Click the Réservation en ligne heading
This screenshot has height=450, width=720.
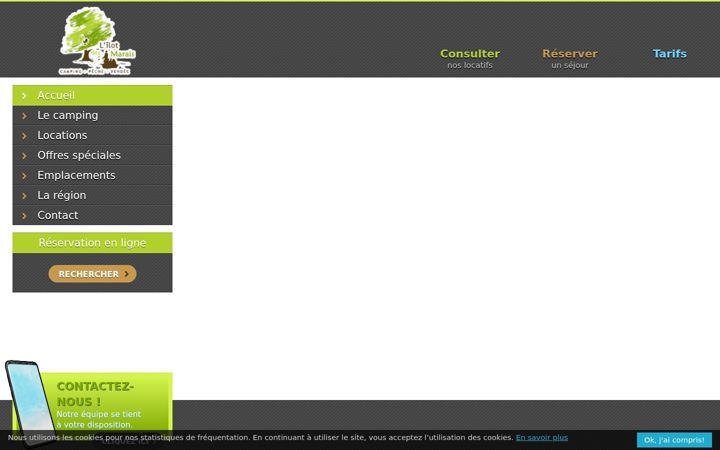coord(92,242)
